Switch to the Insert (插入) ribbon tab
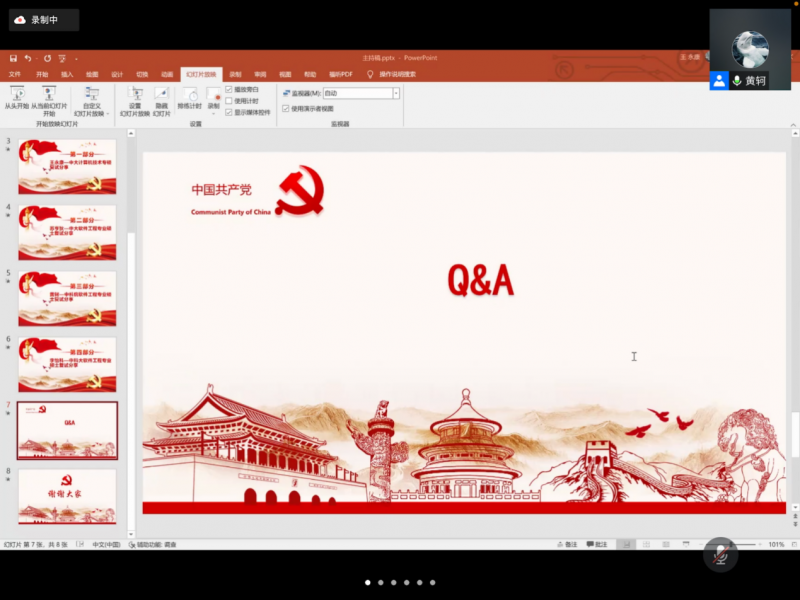 (x=67, y=74)
